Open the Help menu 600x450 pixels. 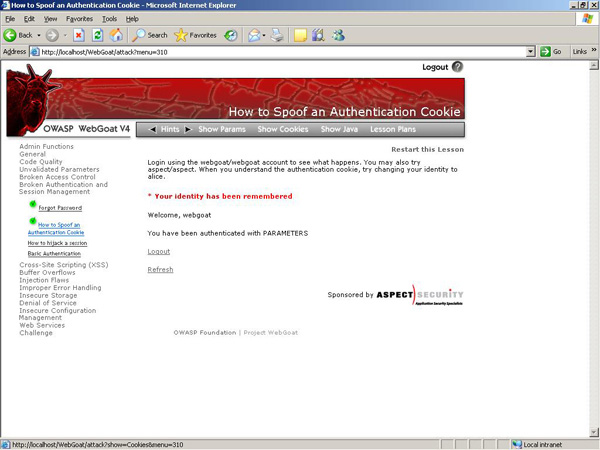pos(132,19)
